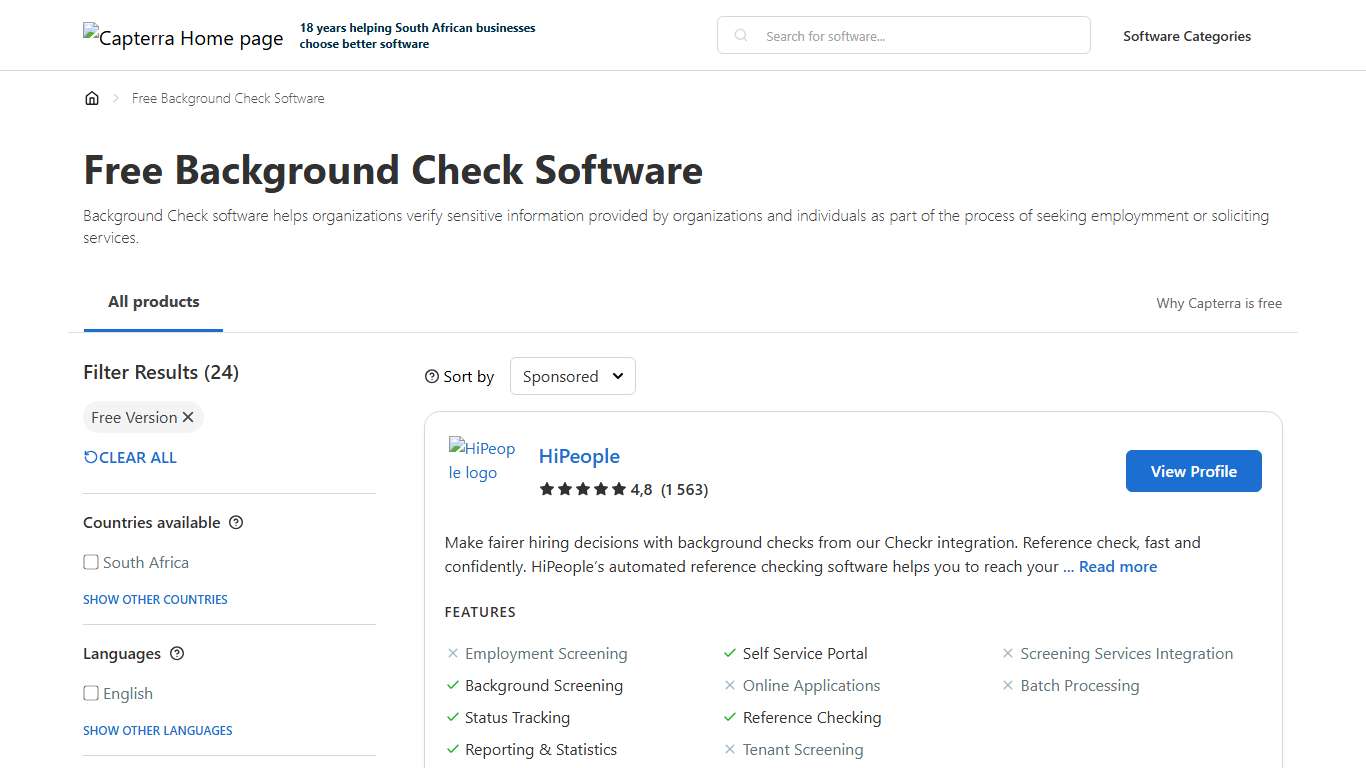Open the Why Capterra is free link
Image resolution: width=1366 pixels, height=768 pixels.
[1219, 303]
